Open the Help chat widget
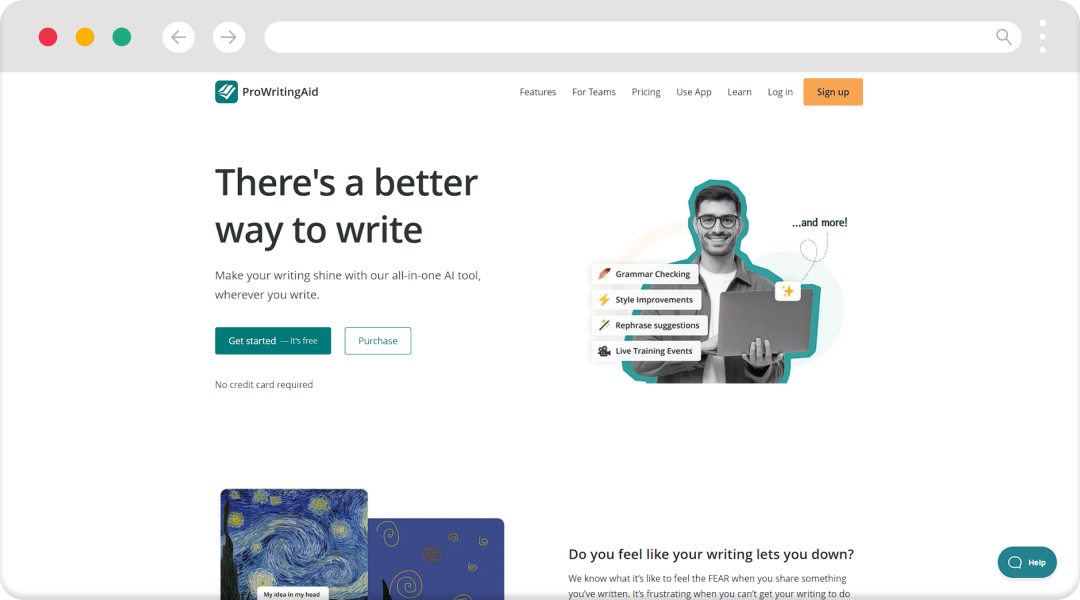The image size is (1080, 600). coord(1026,562)
